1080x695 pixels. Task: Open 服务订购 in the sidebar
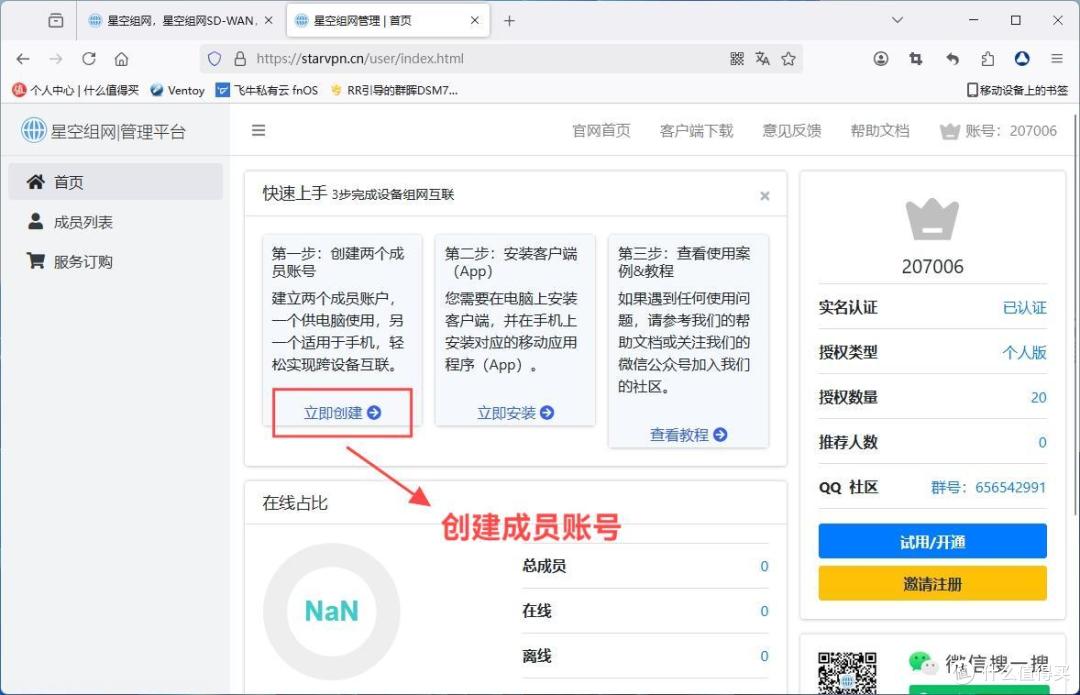click(x=116, y=262)
